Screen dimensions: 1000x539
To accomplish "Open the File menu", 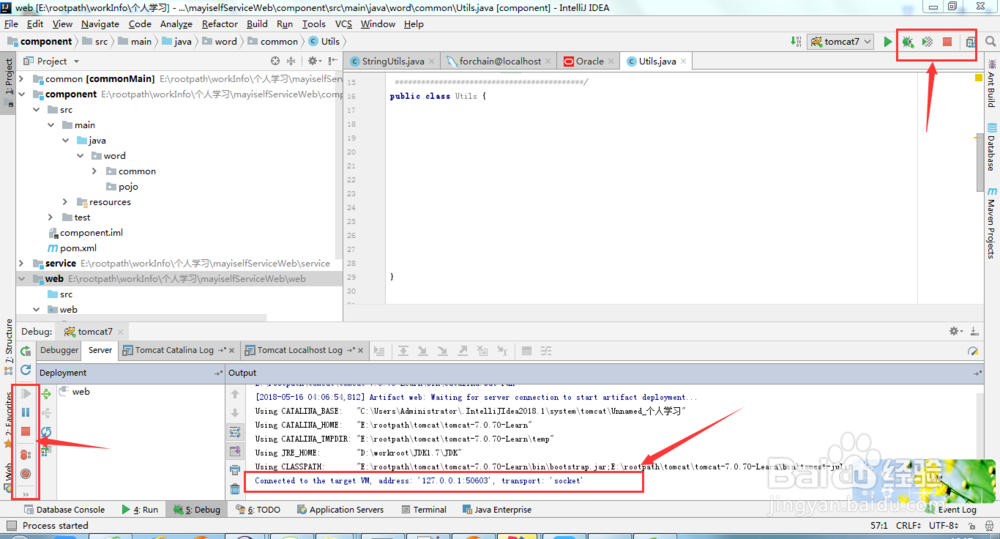I will (x=11, y=24).
